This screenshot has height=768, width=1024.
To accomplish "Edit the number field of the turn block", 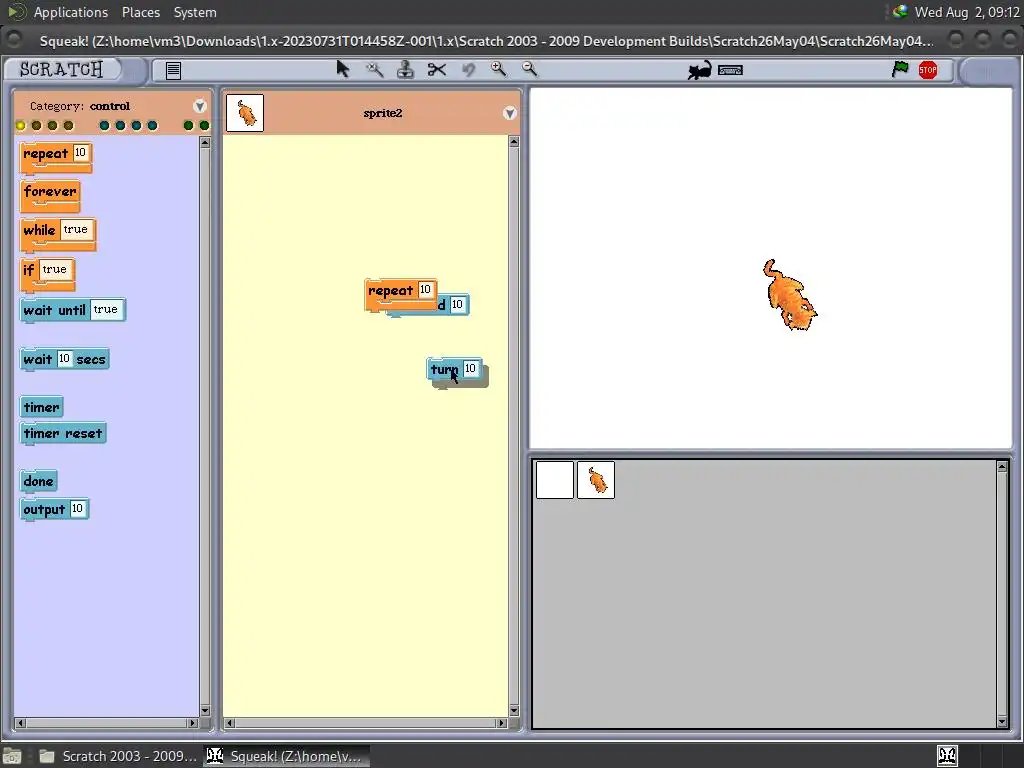I will click(470, 368).
